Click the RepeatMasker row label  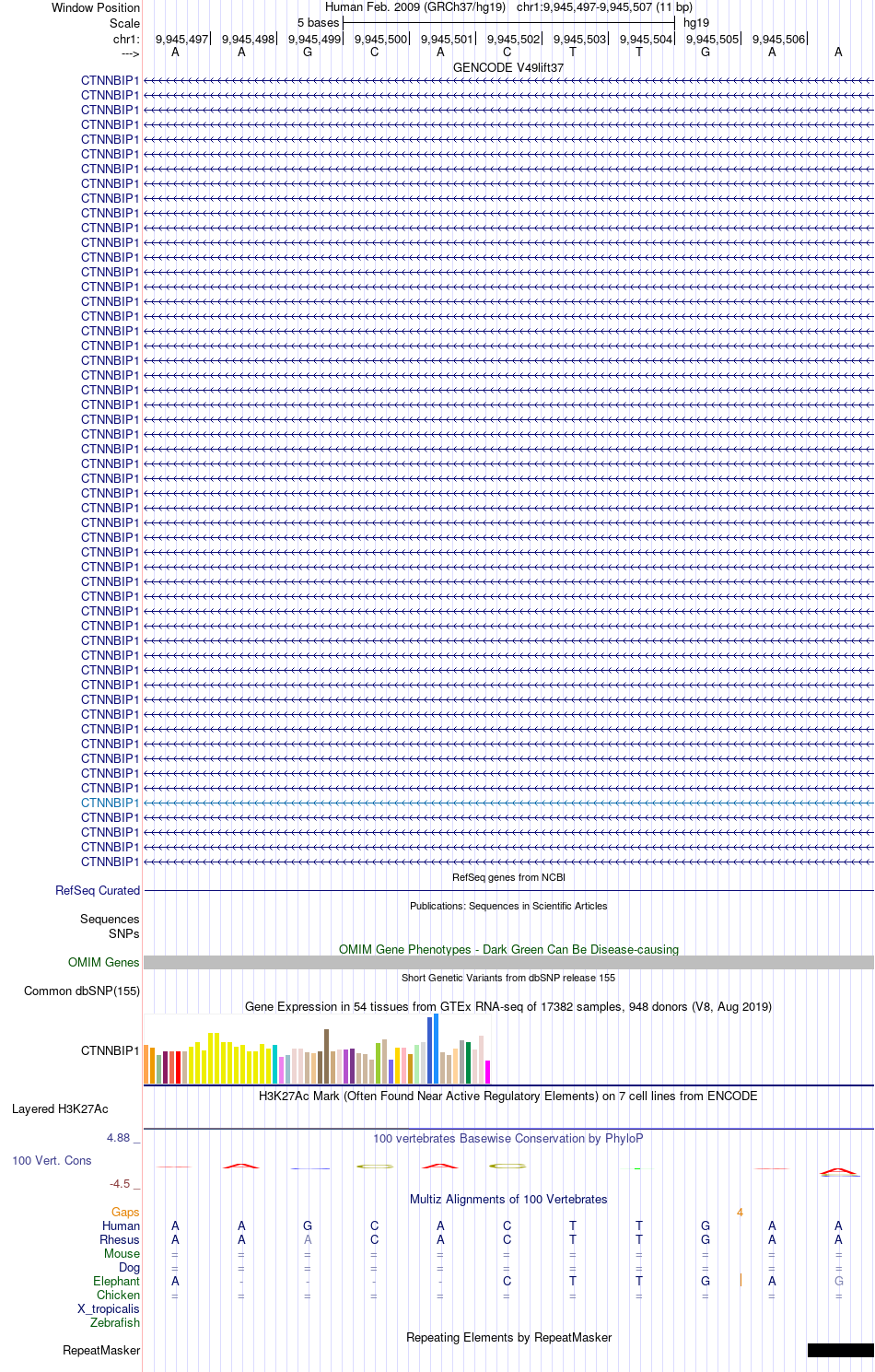point(101,1350)
